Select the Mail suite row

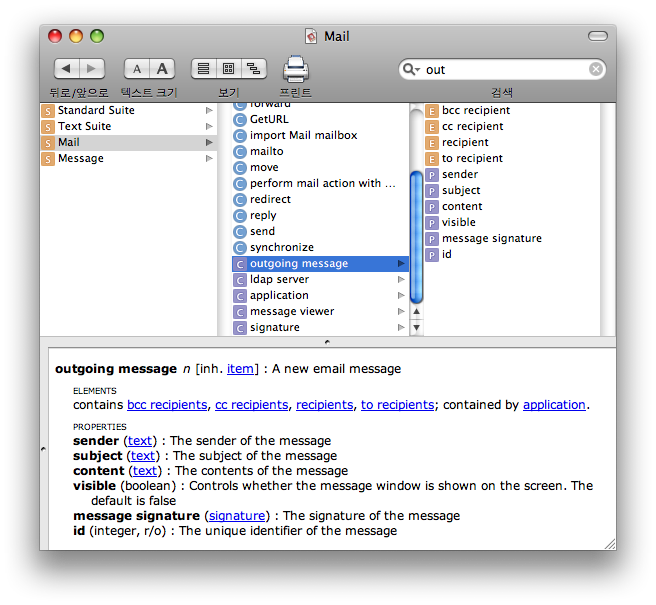pos(128,143)
